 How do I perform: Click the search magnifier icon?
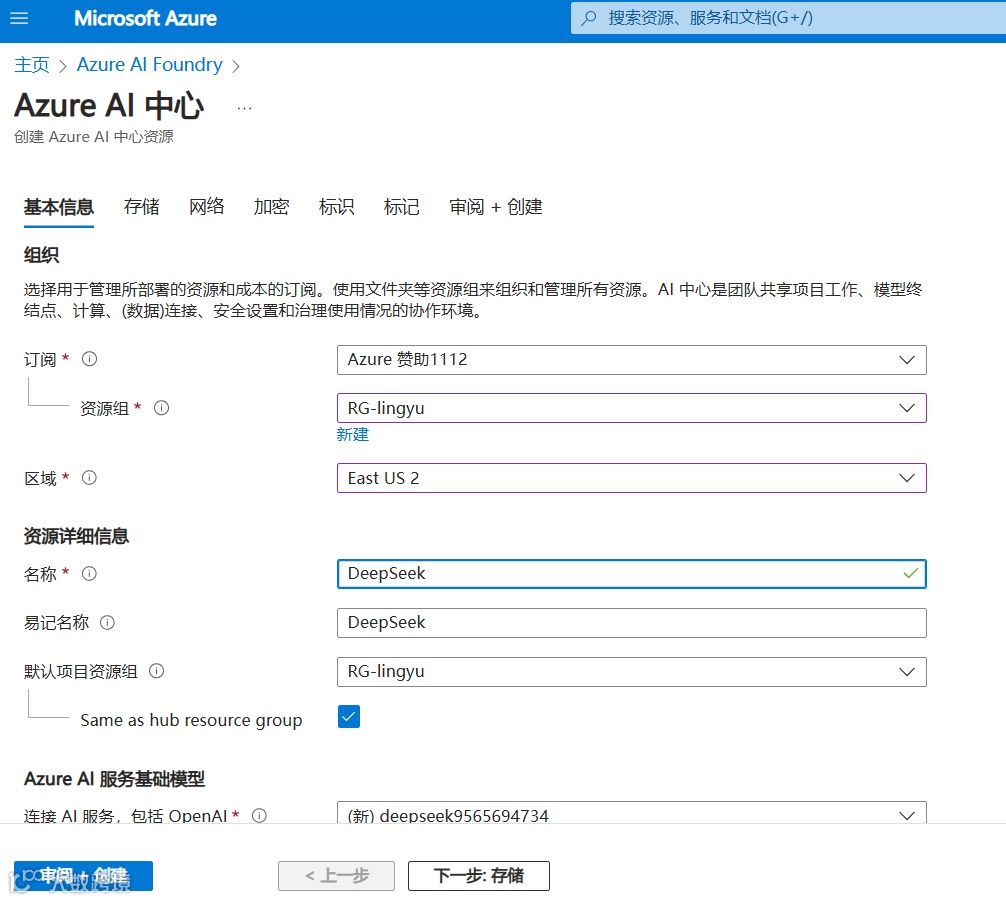coord(588,18)
